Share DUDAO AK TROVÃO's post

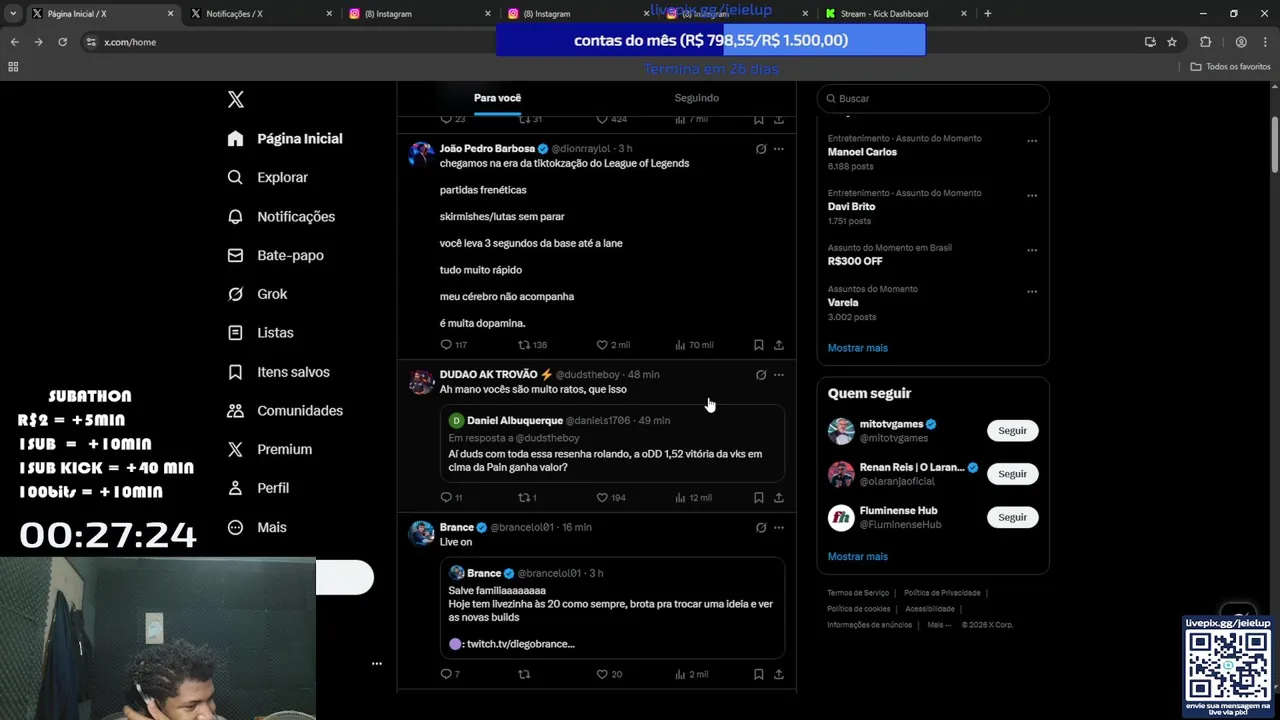click(779, 498)
